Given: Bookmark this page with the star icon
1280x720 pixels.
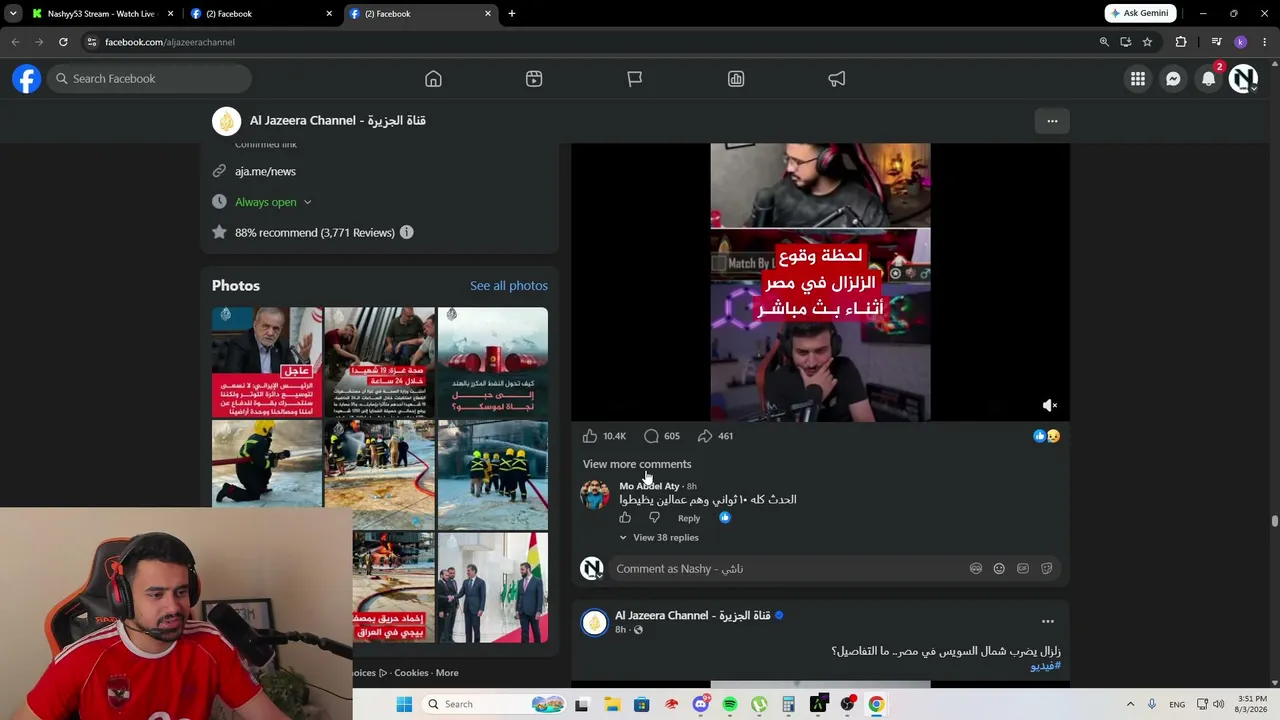Looking at the screenshot, I should pyautogui.click(x=1147, y=42).
